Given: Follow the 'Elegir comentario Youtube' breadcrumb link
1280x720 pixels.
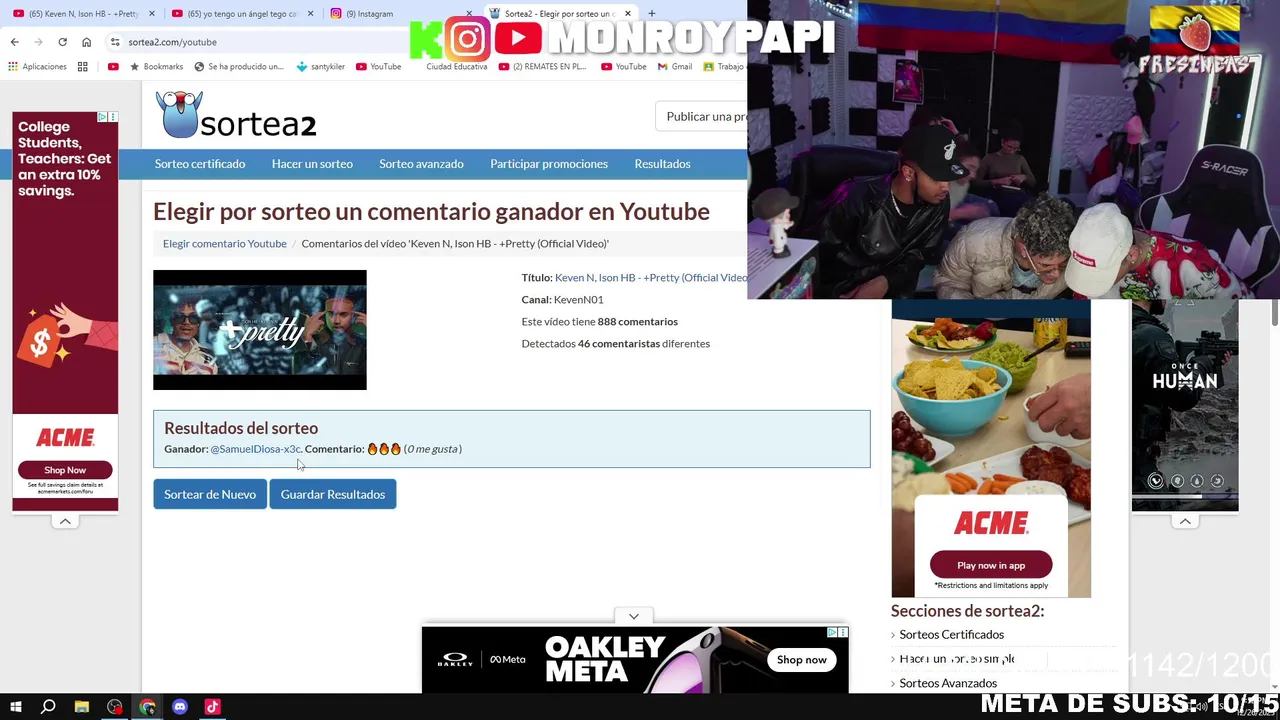Looking at the screenshot, I should coord(225,243).
